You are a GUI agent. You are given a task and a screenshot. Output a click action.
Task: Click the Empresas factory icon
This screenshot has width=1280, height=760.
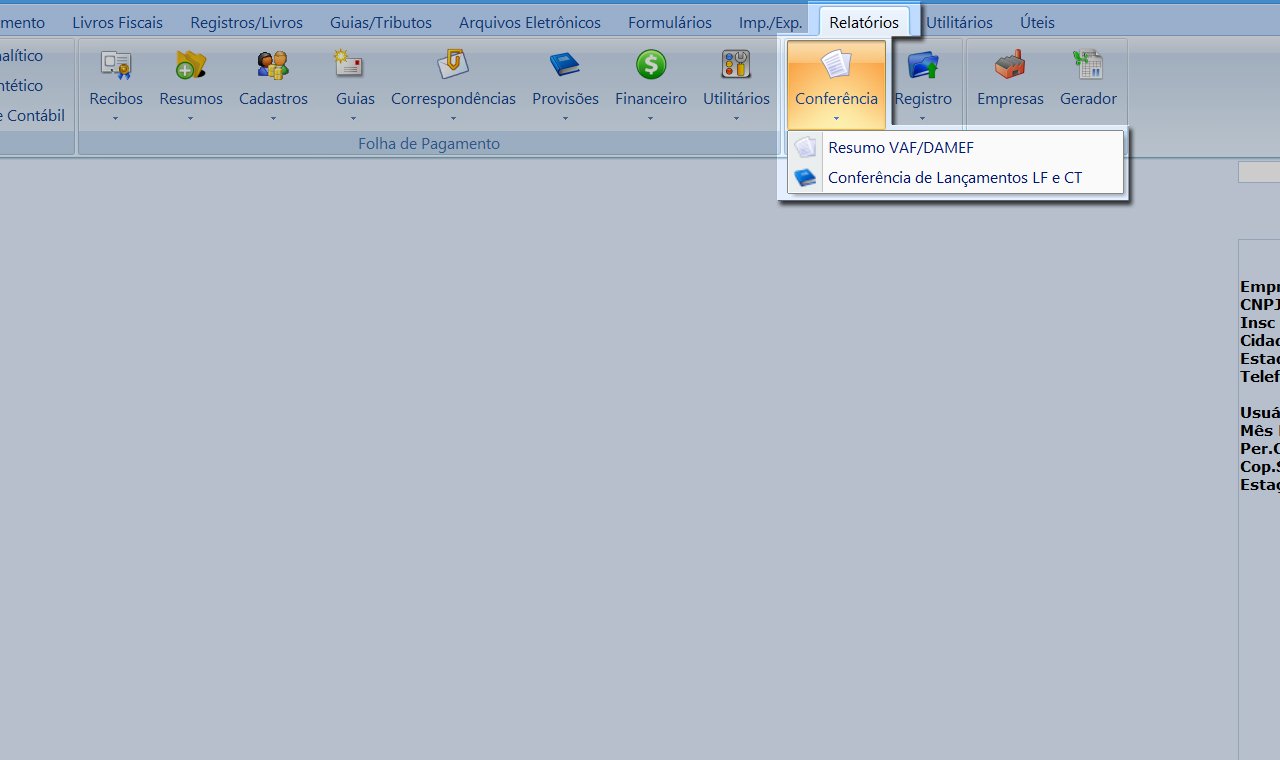click(1010, 66)
